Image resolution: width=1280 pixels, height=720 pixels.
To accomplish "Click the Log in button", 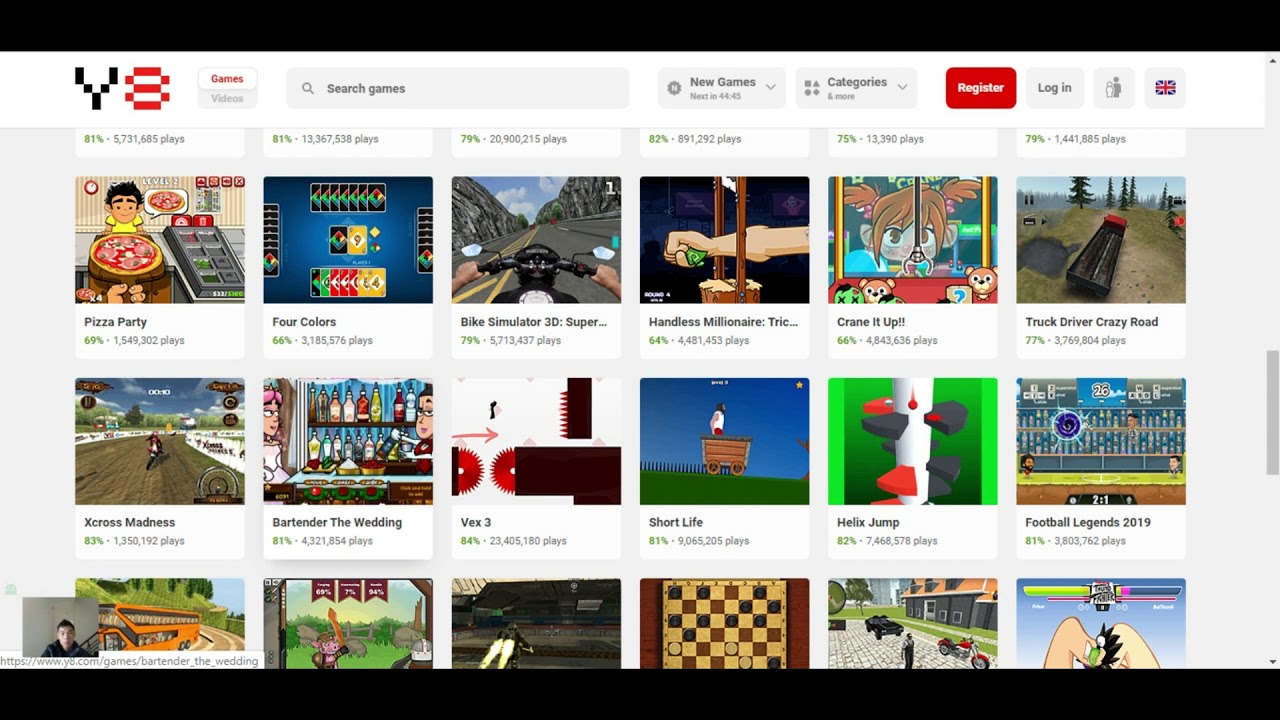I will click(x=1054, y=88).
